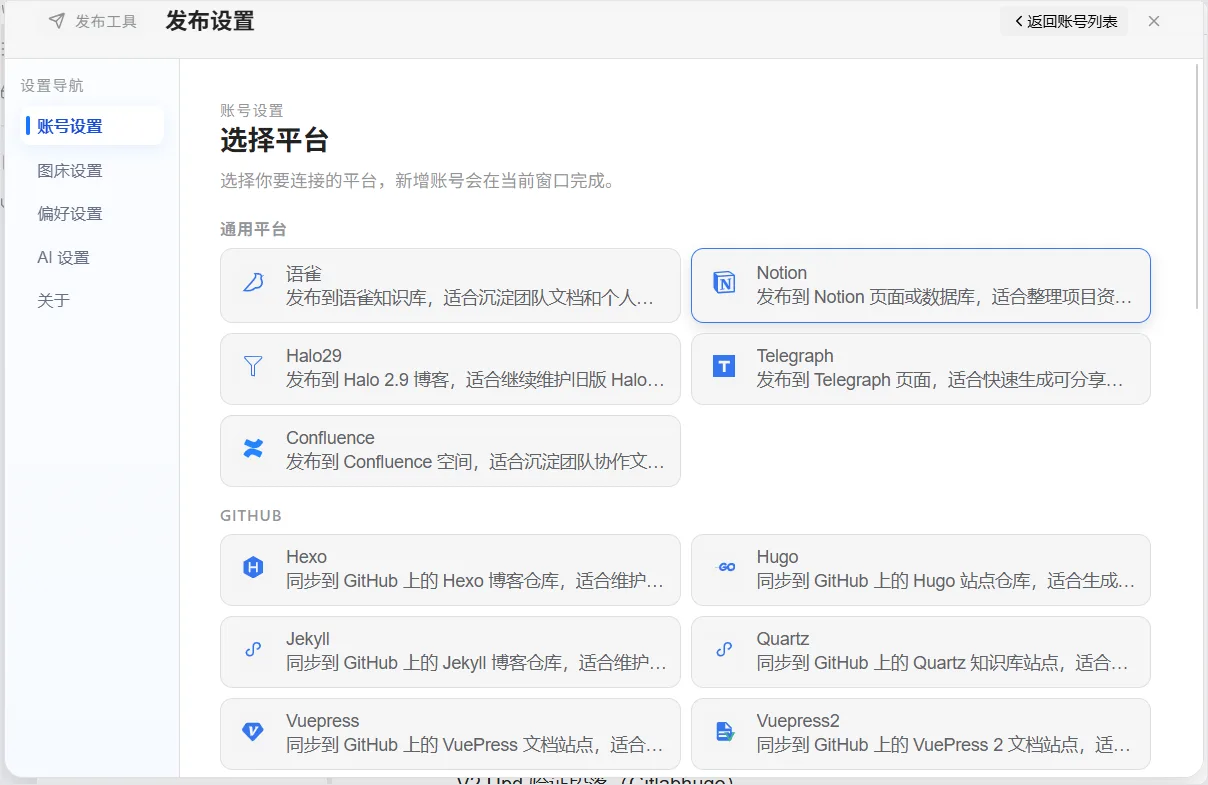Select the Confluence platform card

pyautogui.click(x=450, y=451)
